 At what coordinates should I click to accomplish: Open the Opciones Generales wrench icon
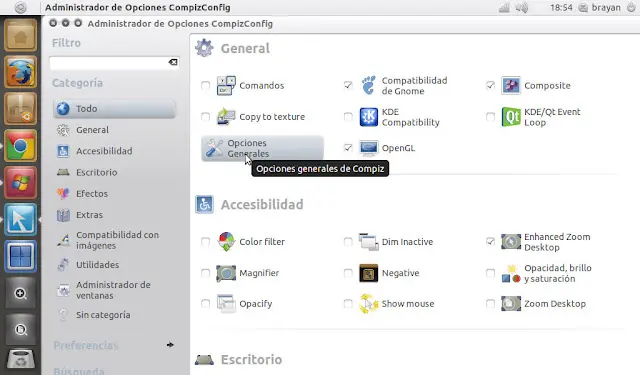[214, 148]
